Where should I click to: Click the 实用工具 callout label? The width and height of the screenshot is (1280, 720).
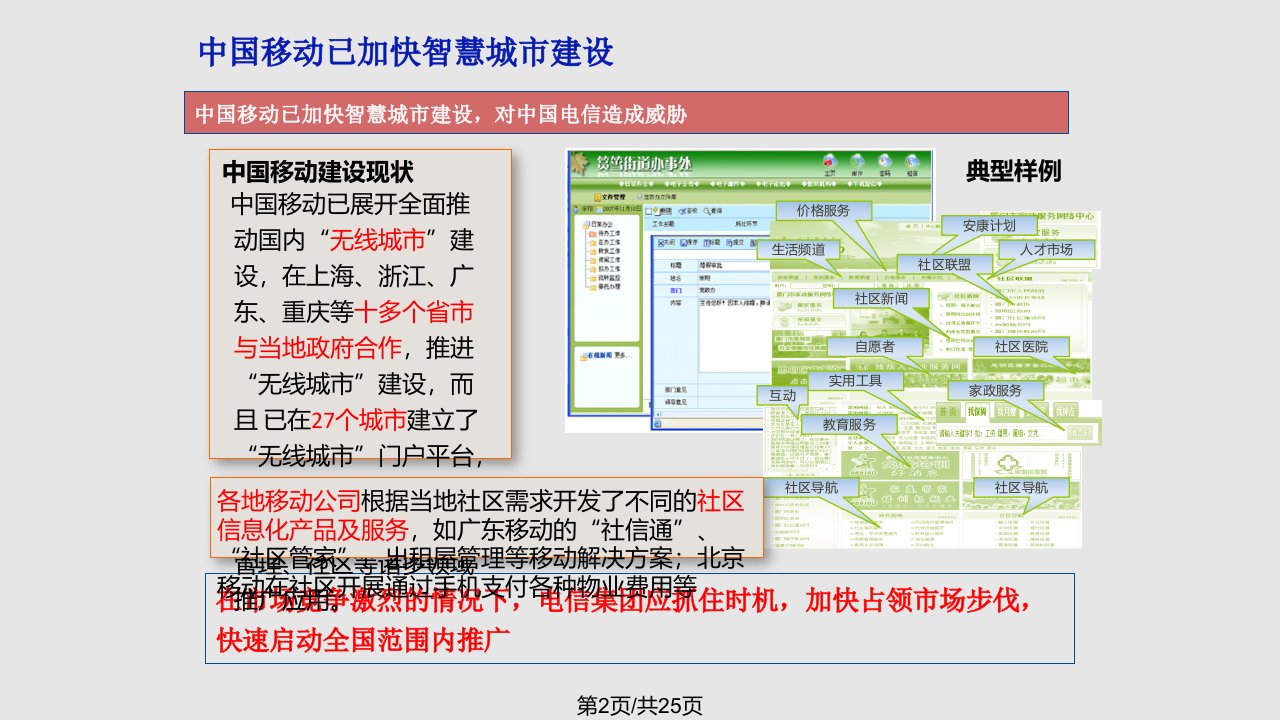(856, 381)
